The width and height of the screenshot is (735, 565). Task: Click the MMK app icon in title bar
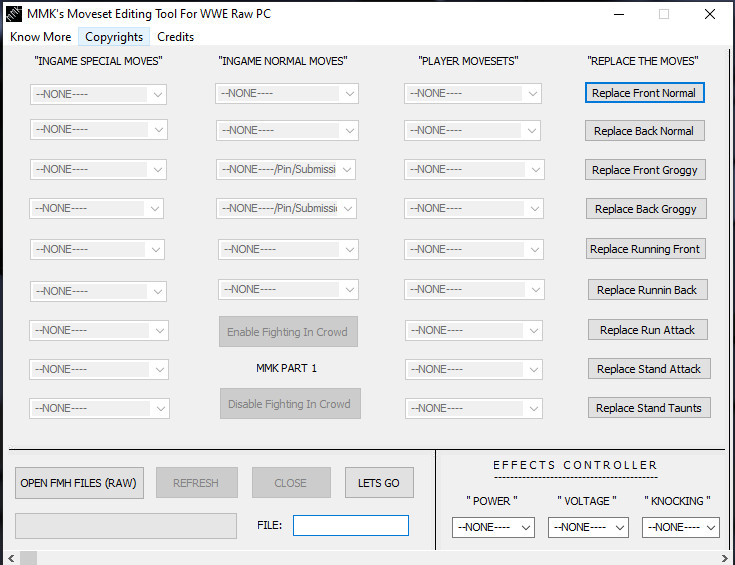[x=14, y=14]
